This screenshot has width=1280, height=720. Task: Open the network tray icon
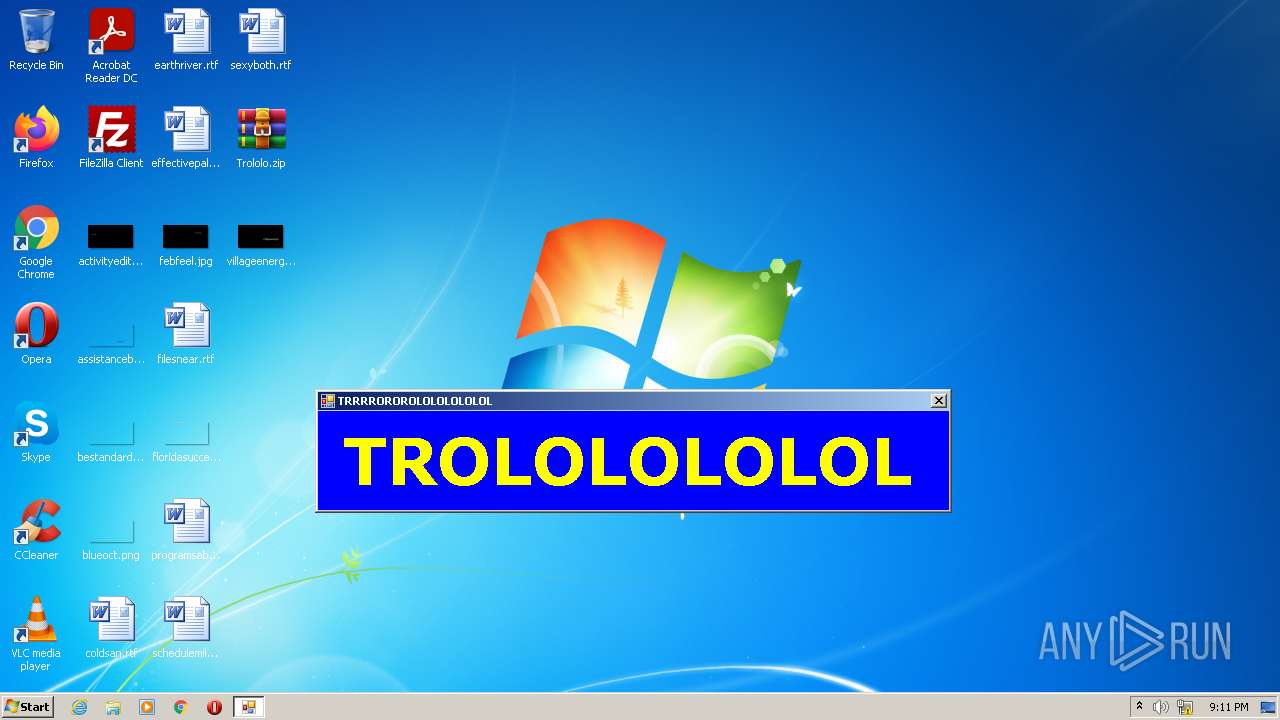point(1185,707)
